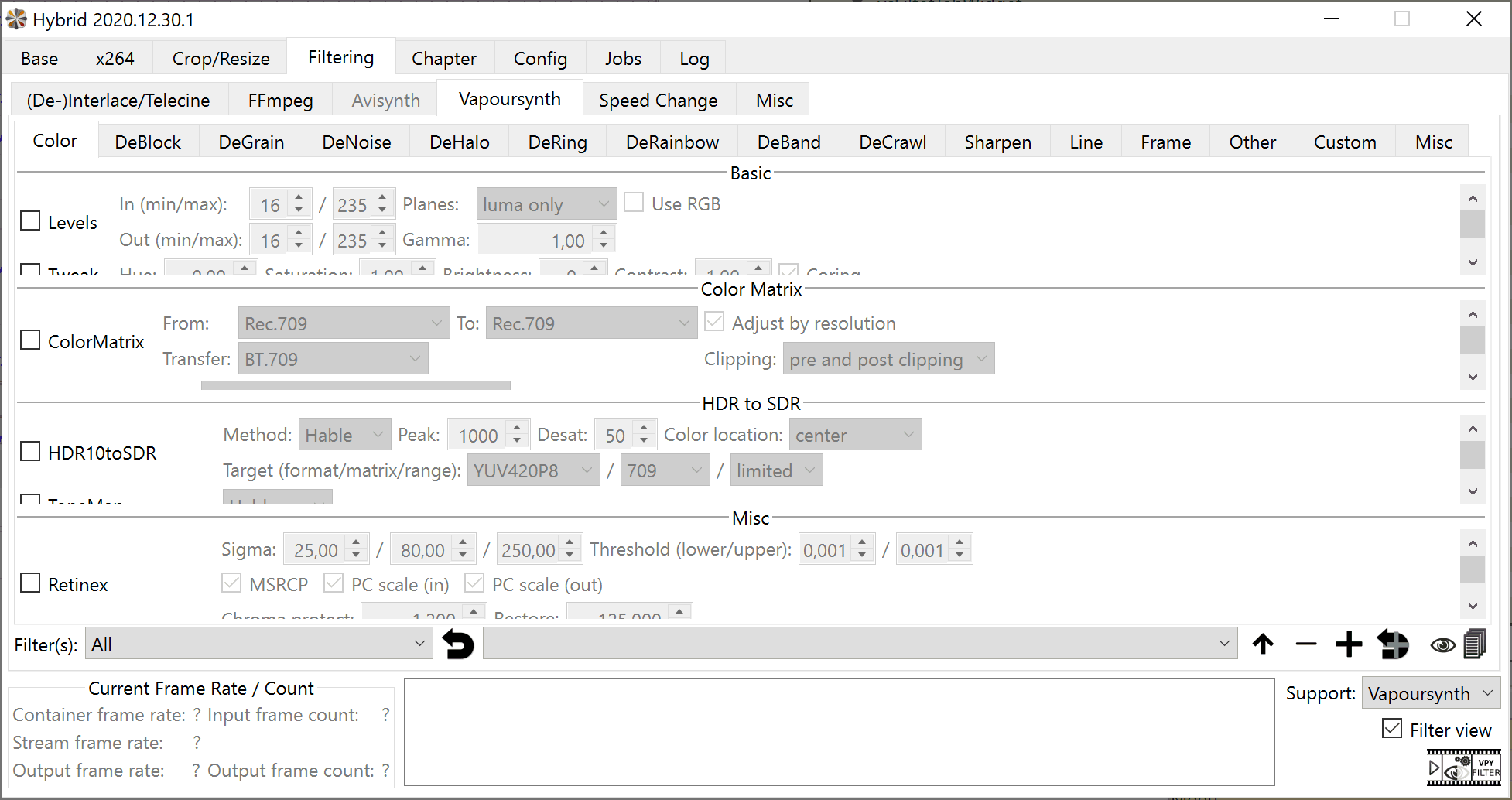Uncheck the Filter view checkbox
This screenshot has width=1512, height=800.
1392,729
